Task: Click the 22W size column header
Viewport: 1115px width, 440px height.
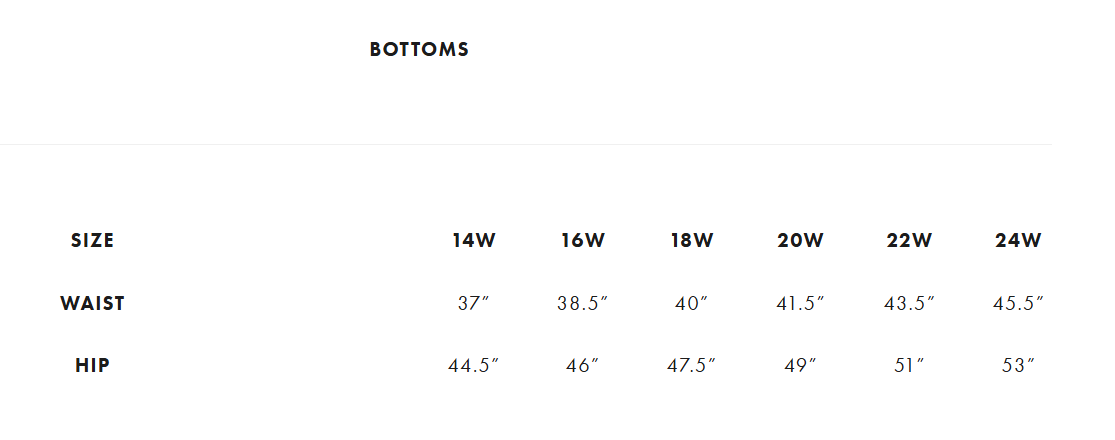Action: pos(909,240)
